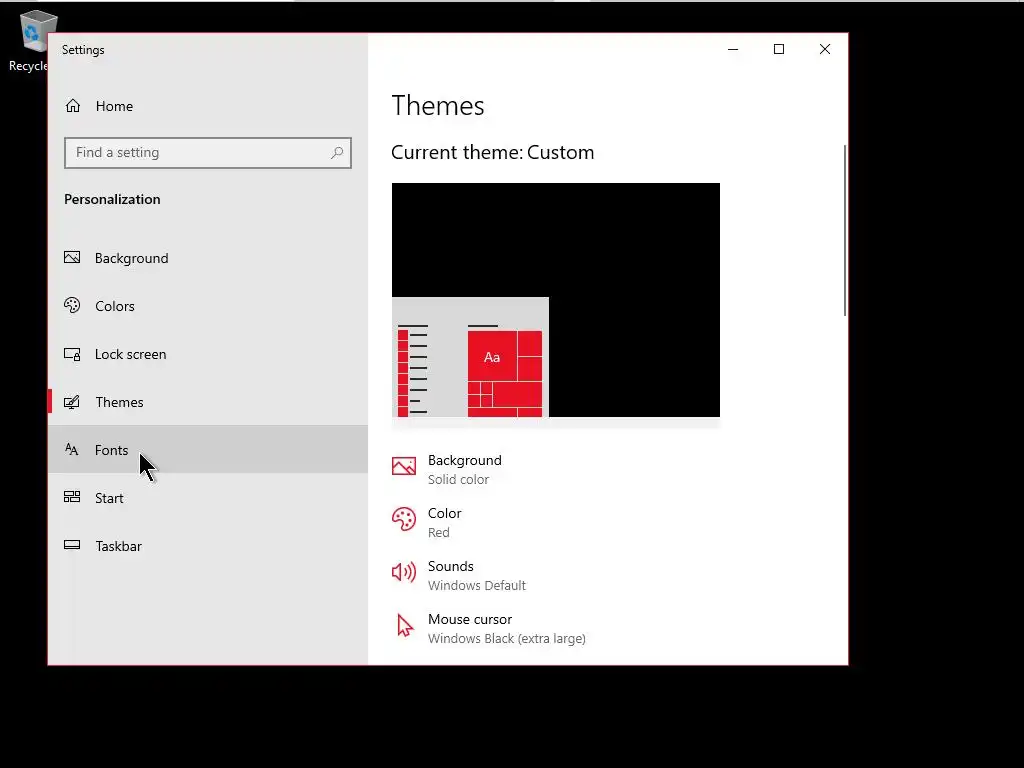Select Taskbar in the sidebar
This screenshot has height=768, width=1024.
[x=208, y=545]
